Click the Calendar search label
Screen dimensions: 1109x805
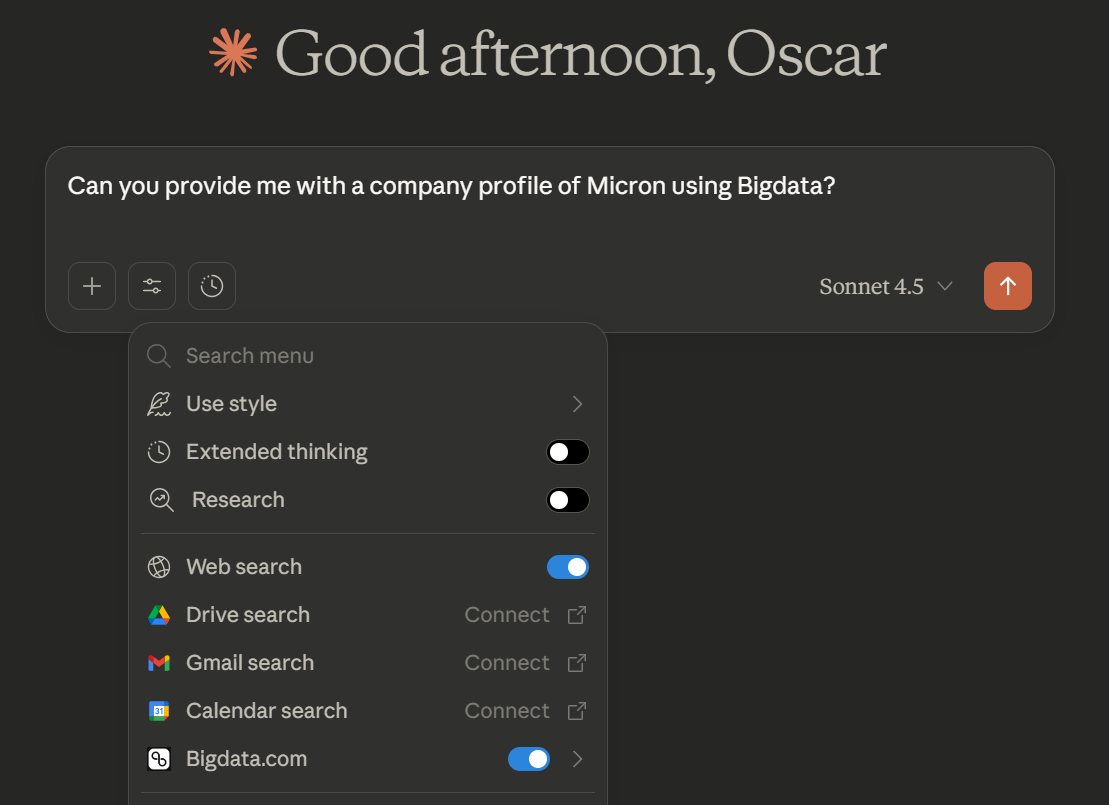coord(267,711)
